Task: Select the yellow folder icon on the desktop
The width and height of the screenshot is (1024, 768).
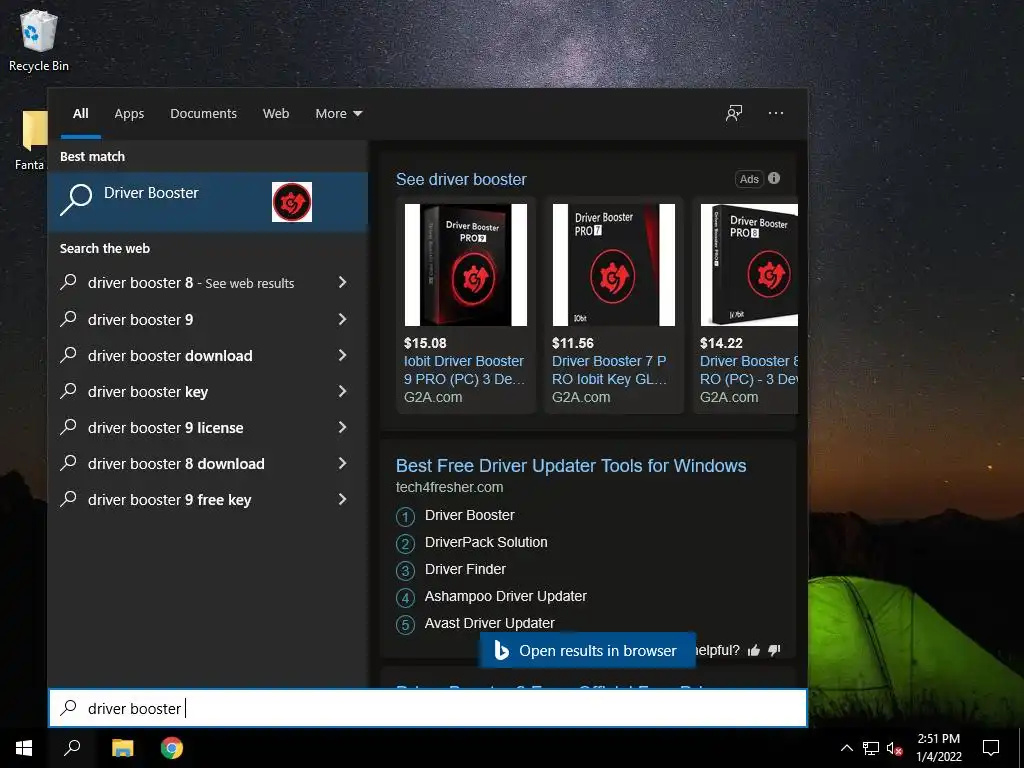Action: point(34,131)
